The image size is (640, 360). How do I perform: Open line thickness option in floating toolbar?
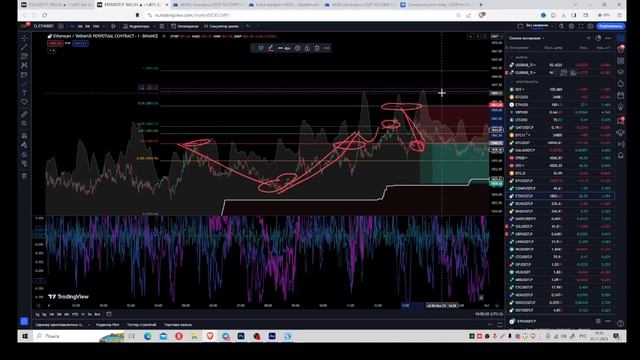click(284, 48)
